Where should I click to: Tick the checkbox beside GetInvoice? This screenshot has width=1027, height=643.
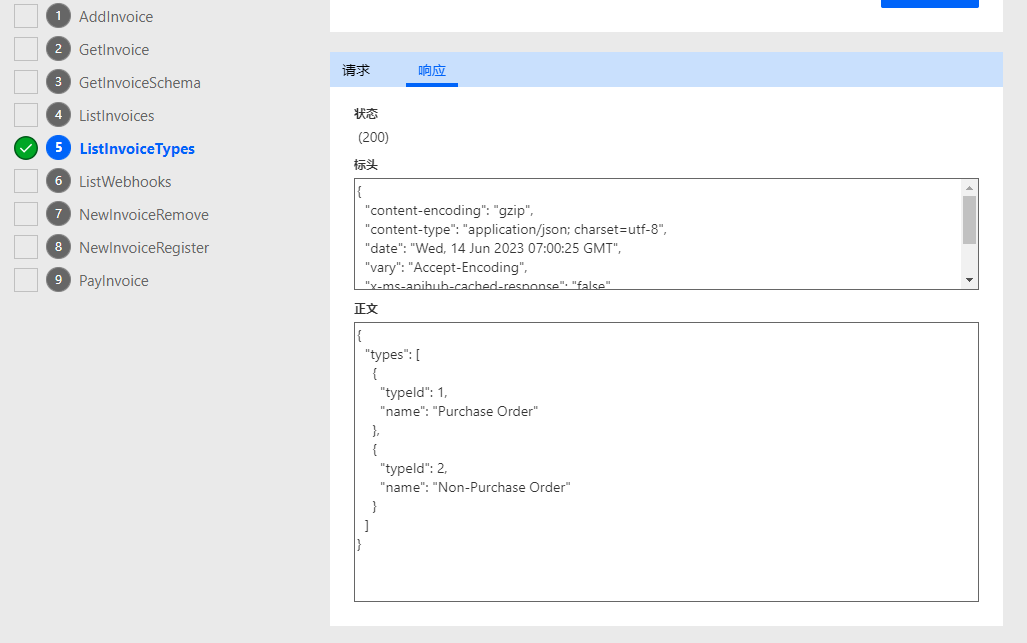26,49
